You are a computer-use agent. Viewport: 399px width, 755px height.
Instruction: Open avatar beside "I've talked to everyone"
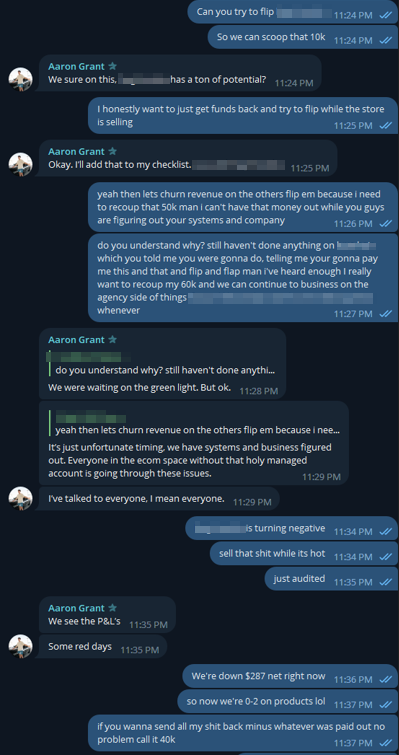(21, 498)
